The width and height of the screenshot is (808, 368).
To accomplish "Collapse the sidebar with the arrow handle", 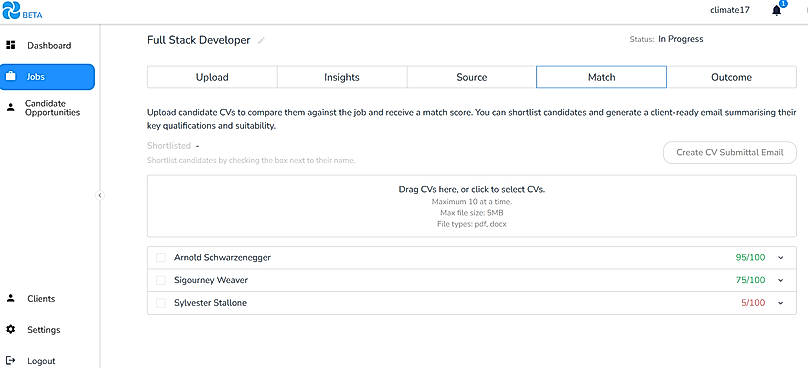I will pyautogui.click(x=100, y=195).
